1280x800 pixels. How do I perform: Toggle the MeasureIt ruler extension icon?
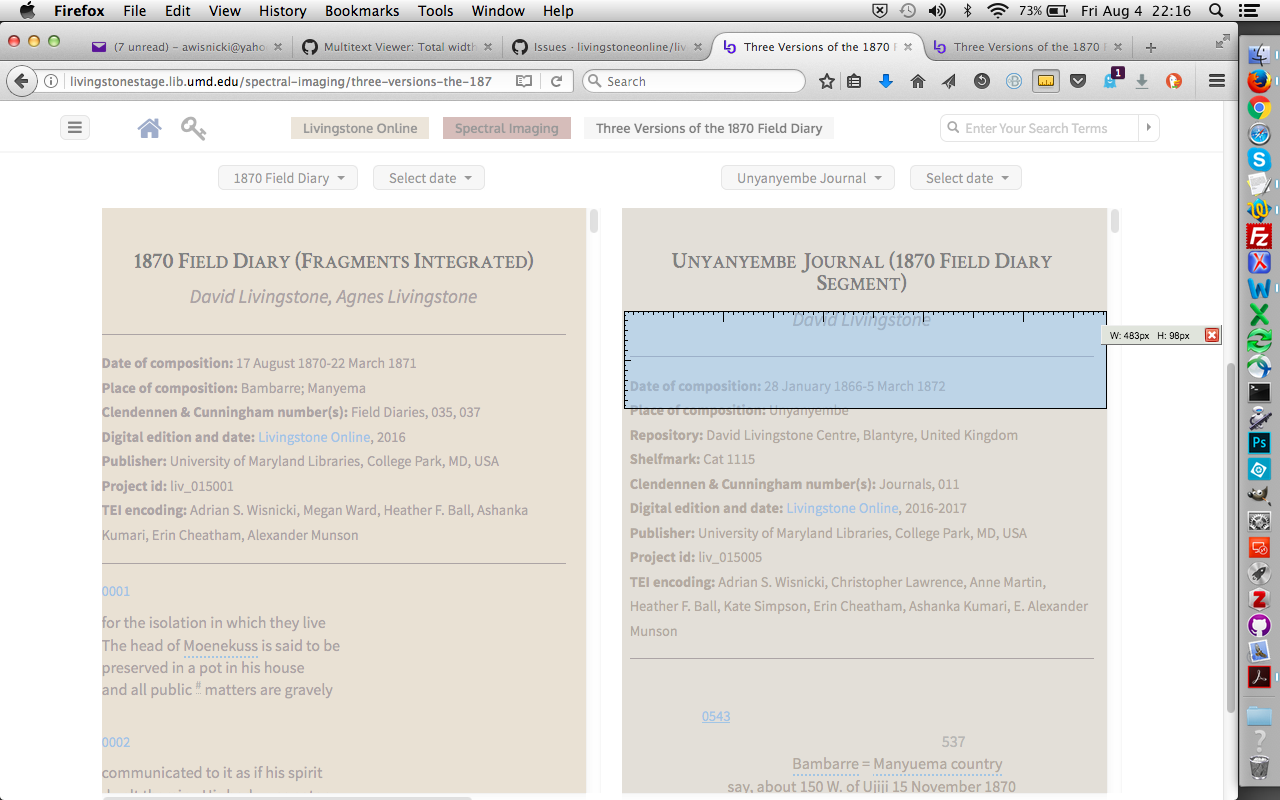pos(1046,82)
